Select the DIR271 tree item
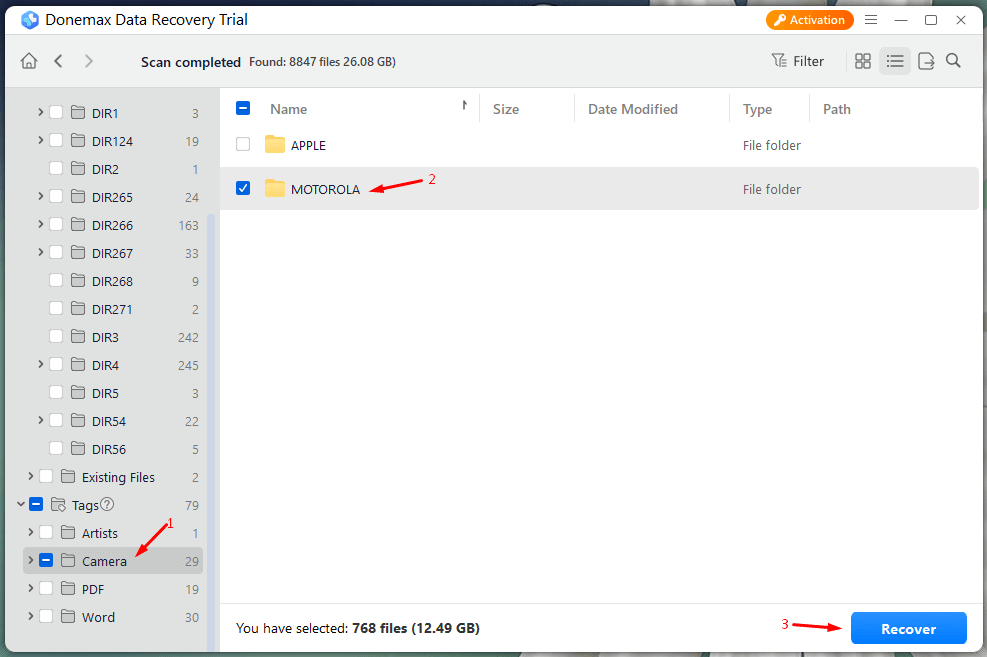987x657 pixels. pyautogui.click(x=113, y=309)
